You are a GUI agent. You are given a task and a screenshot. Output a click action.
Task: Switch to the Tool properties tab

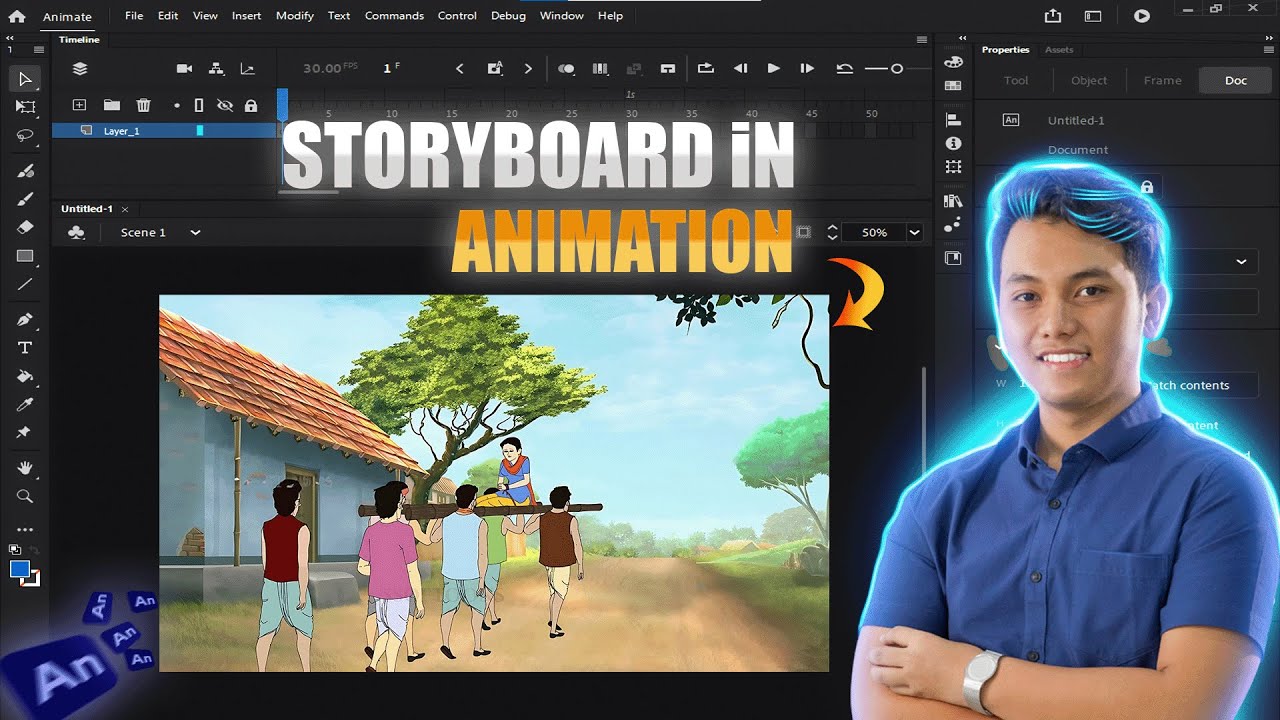click(x=1016, y=81)
